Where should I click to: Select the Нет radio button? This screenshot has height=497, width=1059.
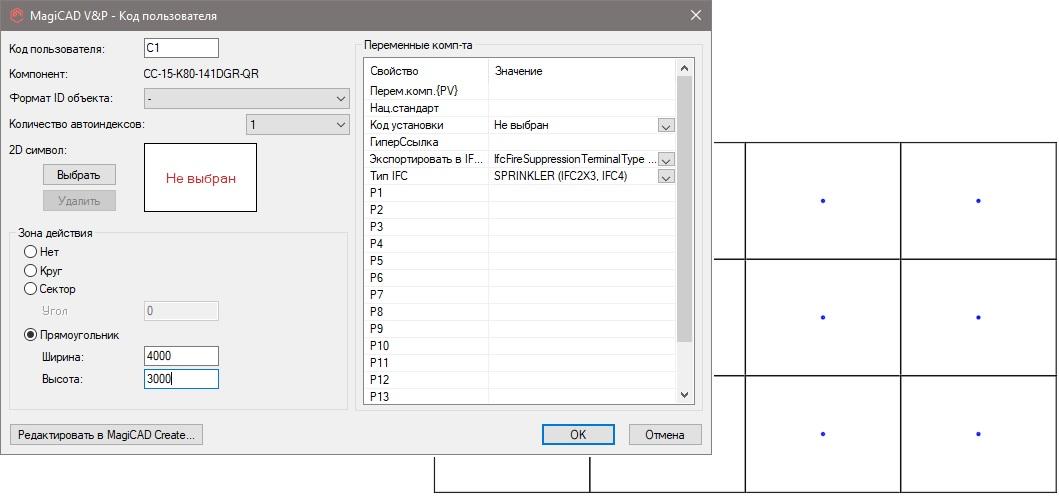click(31, 252)
